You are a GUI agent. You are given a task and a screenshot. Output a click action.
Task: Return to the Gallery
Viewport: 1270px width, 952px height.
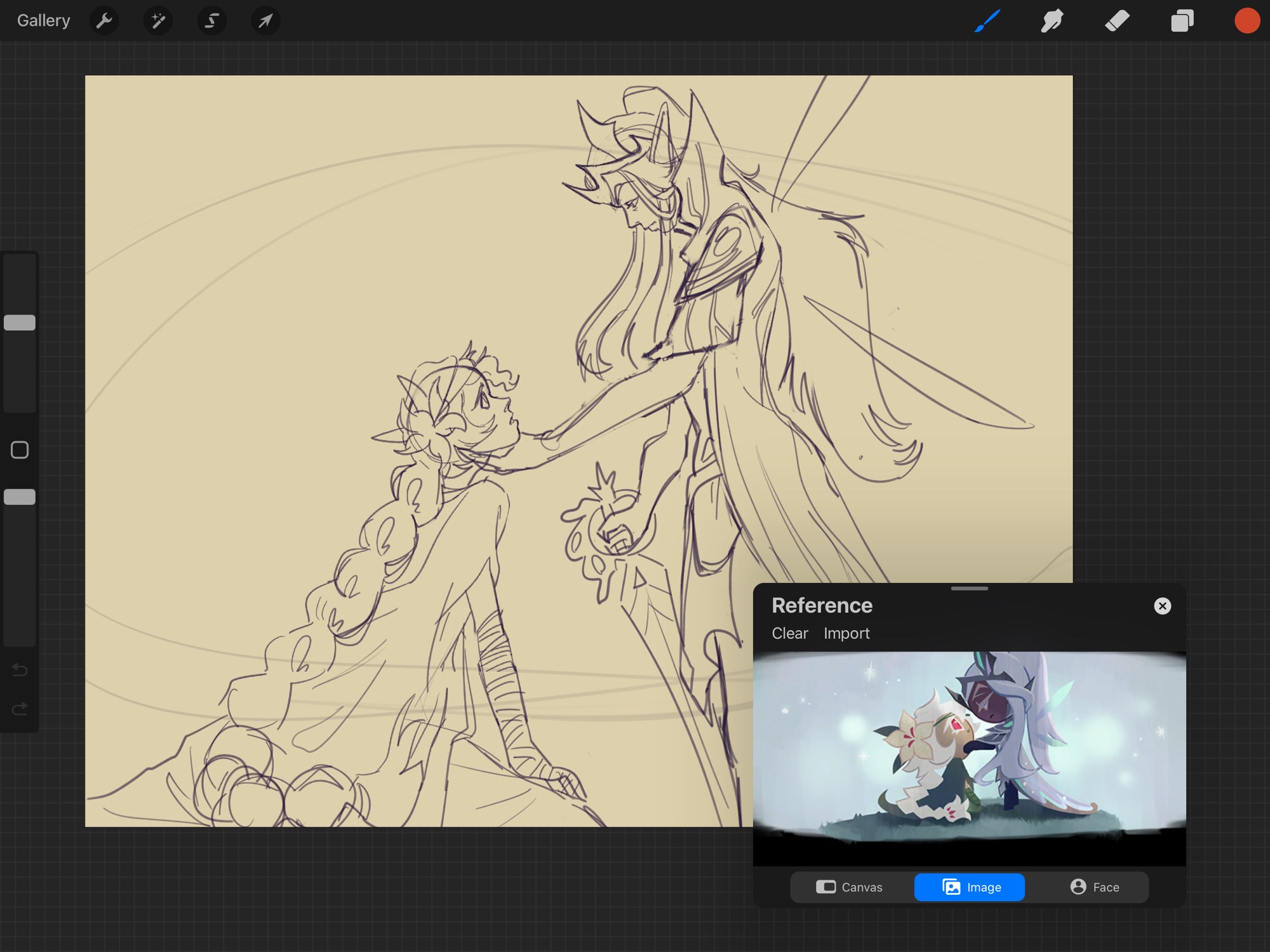click(x=43, y=20)
